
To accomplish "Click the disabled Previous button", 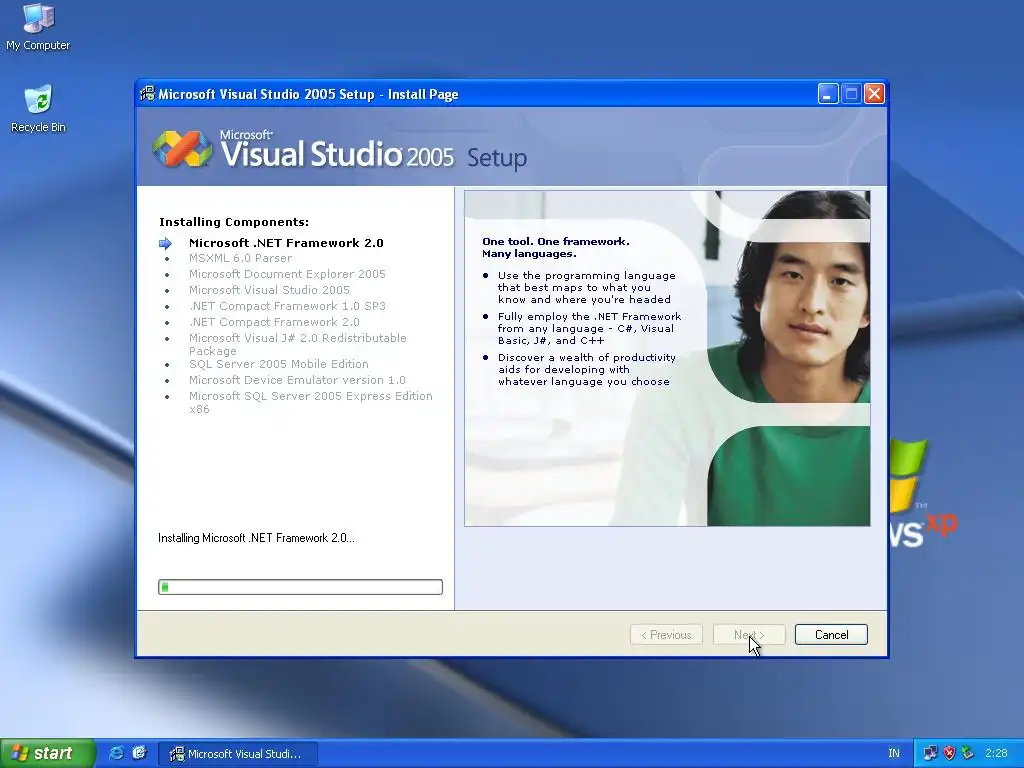I will point(666,635).
